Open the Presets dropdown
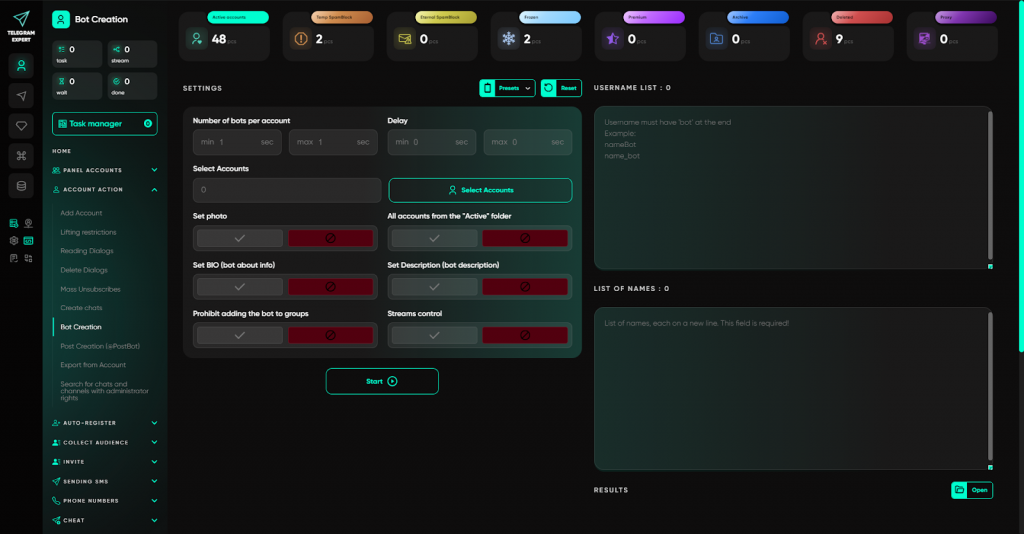Screen dimensions: 1024x534 tap(508, 88)
